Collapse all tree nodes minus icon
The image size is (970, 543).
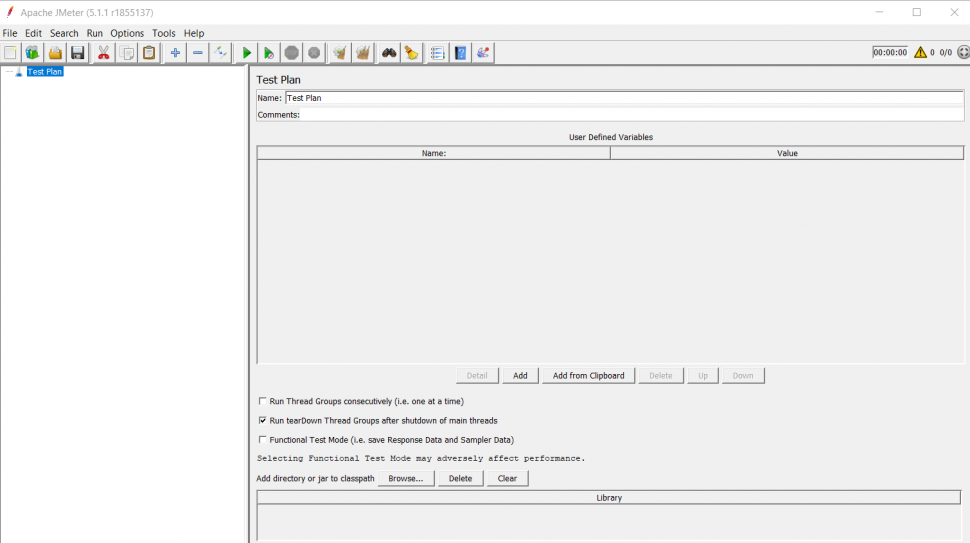point(197,53)
